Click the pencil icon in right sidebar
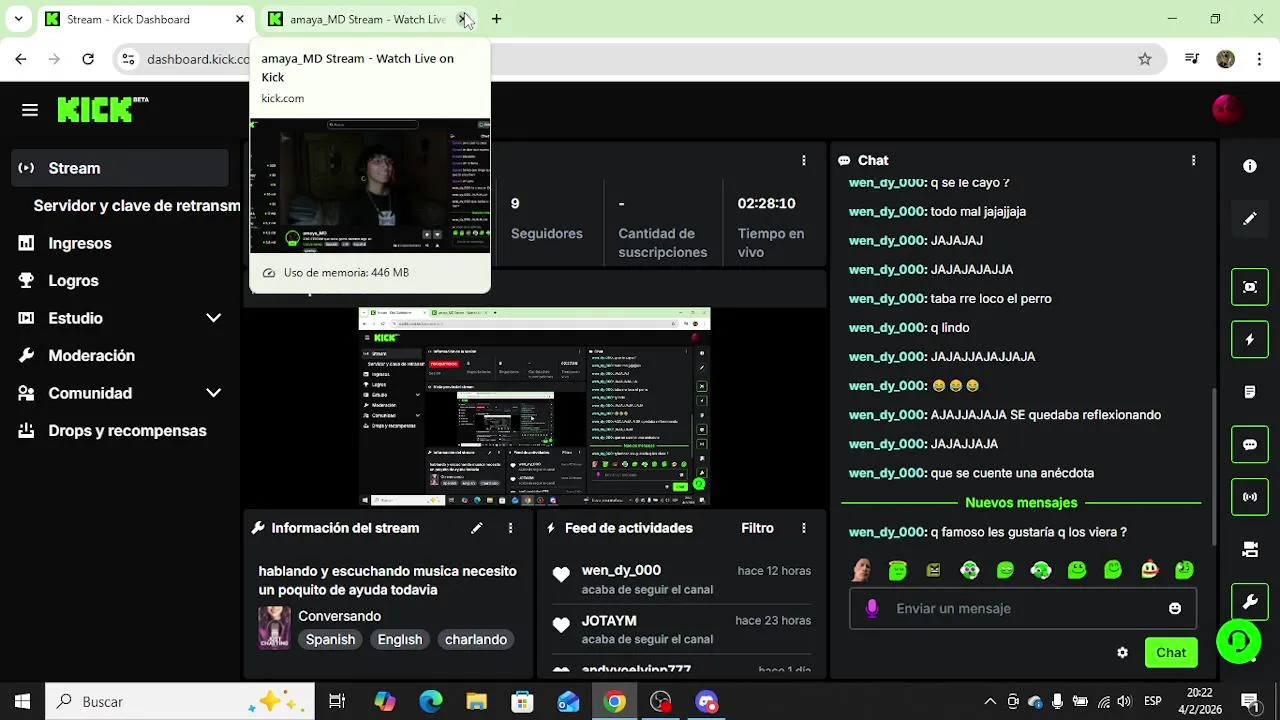 point(1250,218)
